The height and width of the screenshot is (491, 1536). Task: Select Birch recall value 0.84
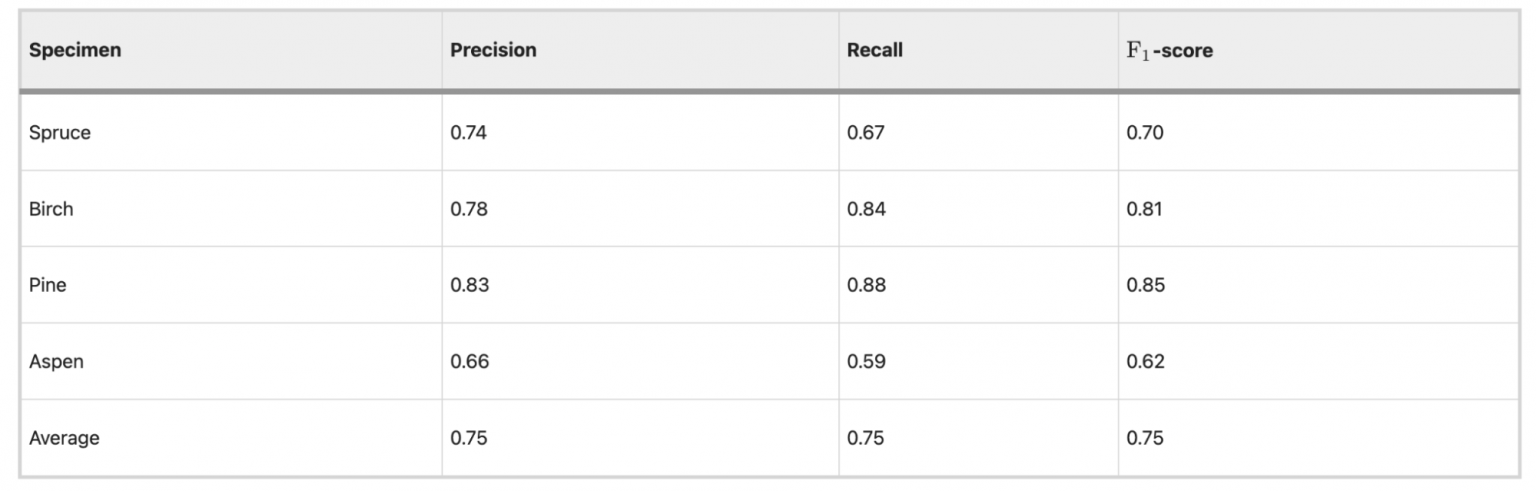866,209
